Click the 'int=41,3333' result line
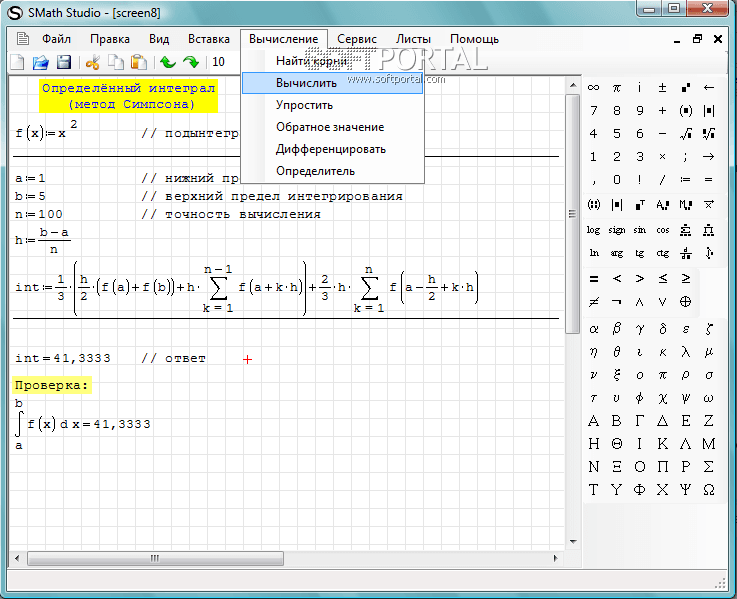The image size is (737, 599). 63,358
